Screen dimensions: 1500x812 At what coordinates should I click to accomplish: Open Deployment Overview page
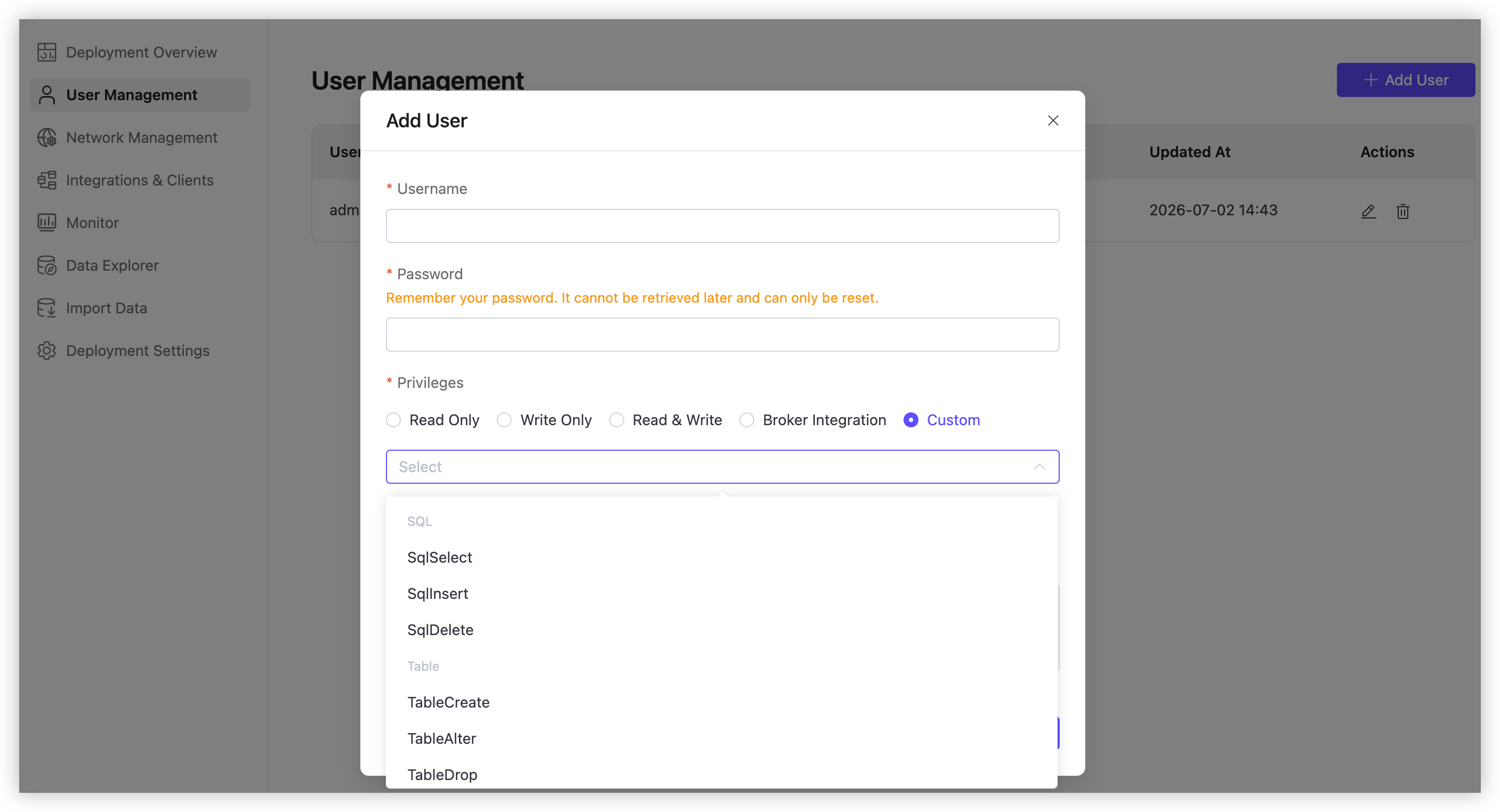pos(141,52)
